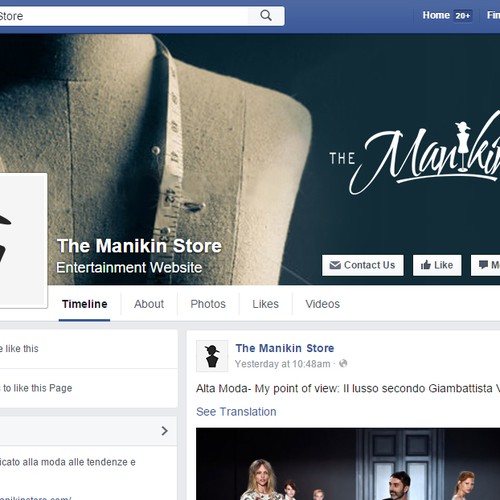
Task: Click the 20+ notifications badge
Action: pyautogui.click(x=463, y=16)
